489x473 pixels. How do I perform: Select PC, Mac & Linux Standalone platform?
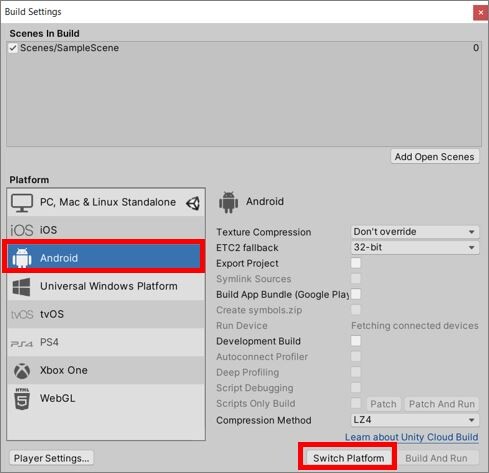(106, 202)
